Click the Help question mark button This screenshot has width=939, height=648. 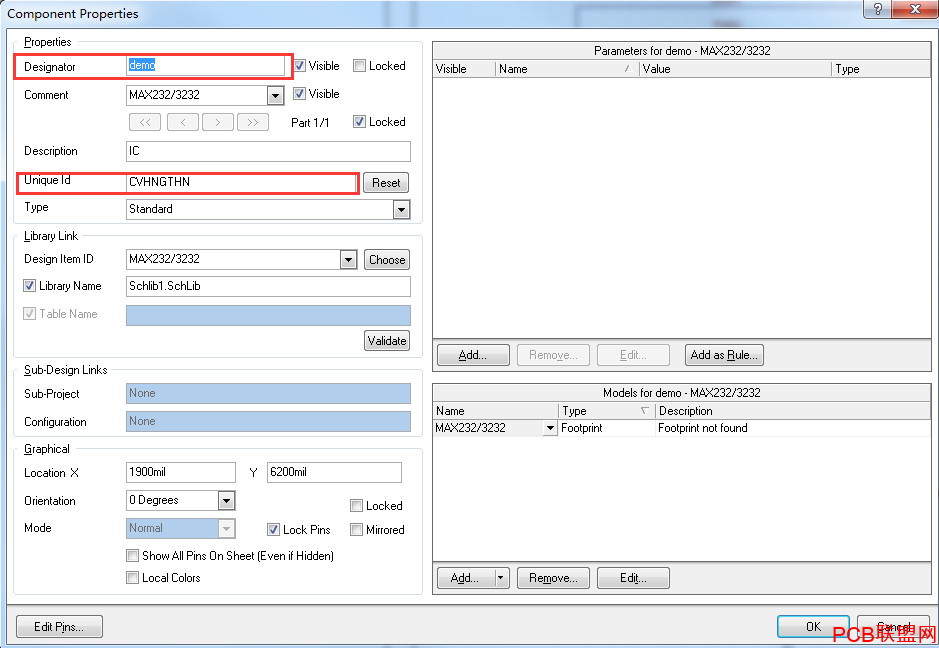point(877,8)
